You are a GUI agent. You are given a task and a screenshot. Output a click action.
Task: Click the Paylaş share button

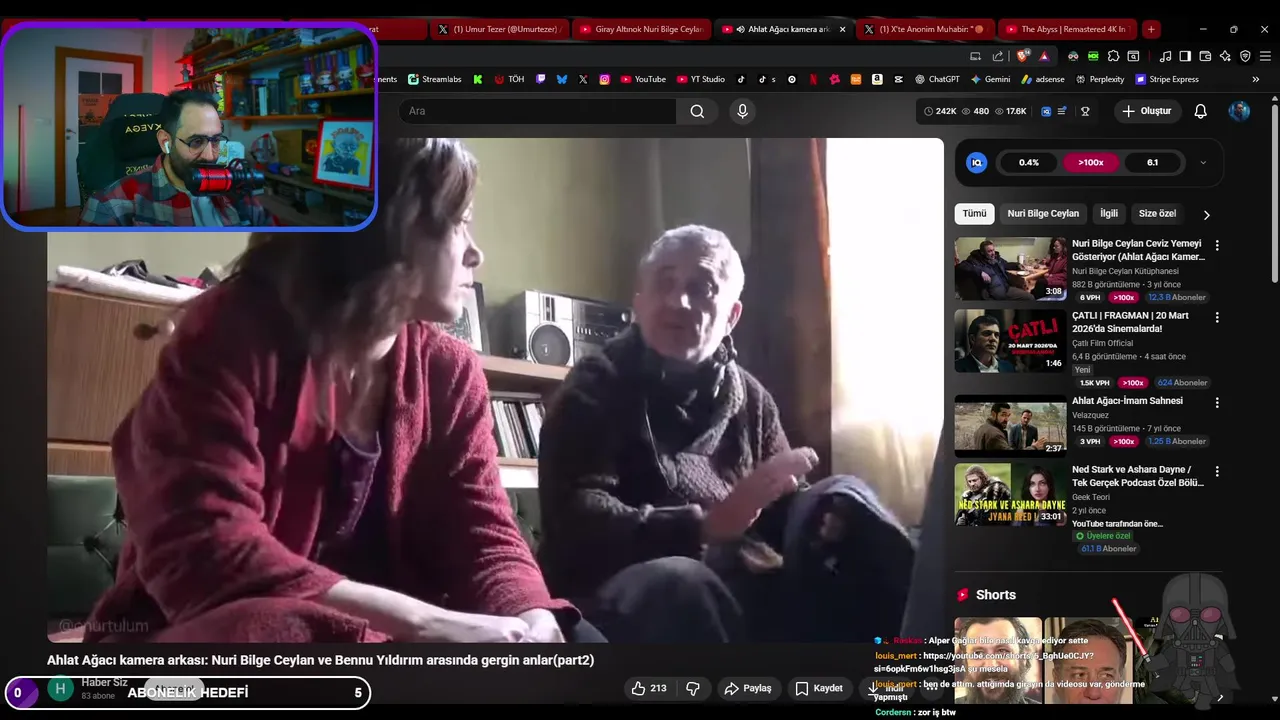(748, 688)
